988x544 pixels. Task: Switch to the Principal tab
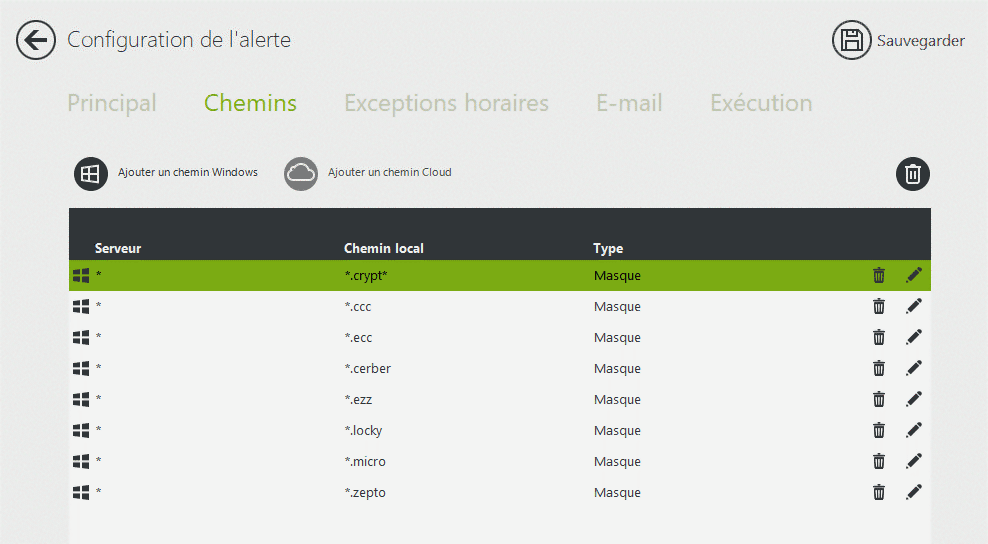pos(112,103)
